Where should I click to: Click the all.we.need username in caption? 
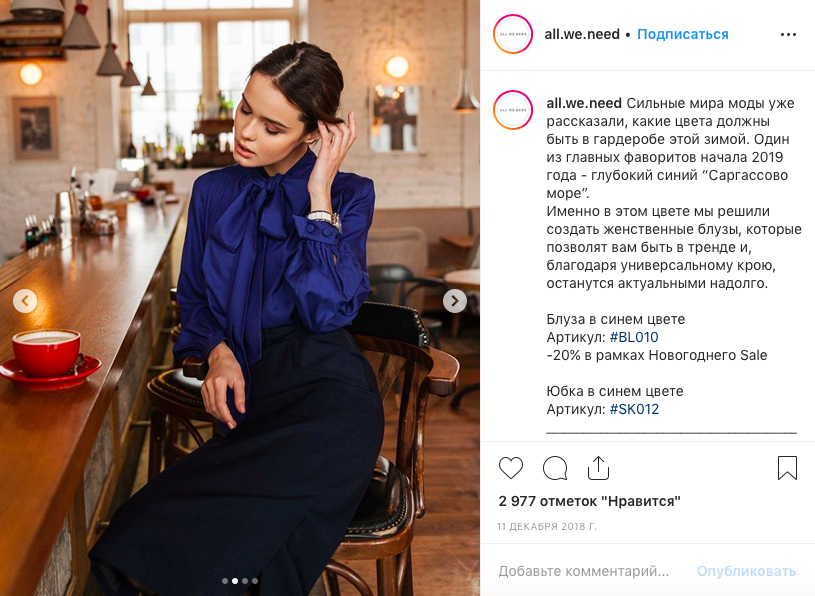click(x=584, y=103)
